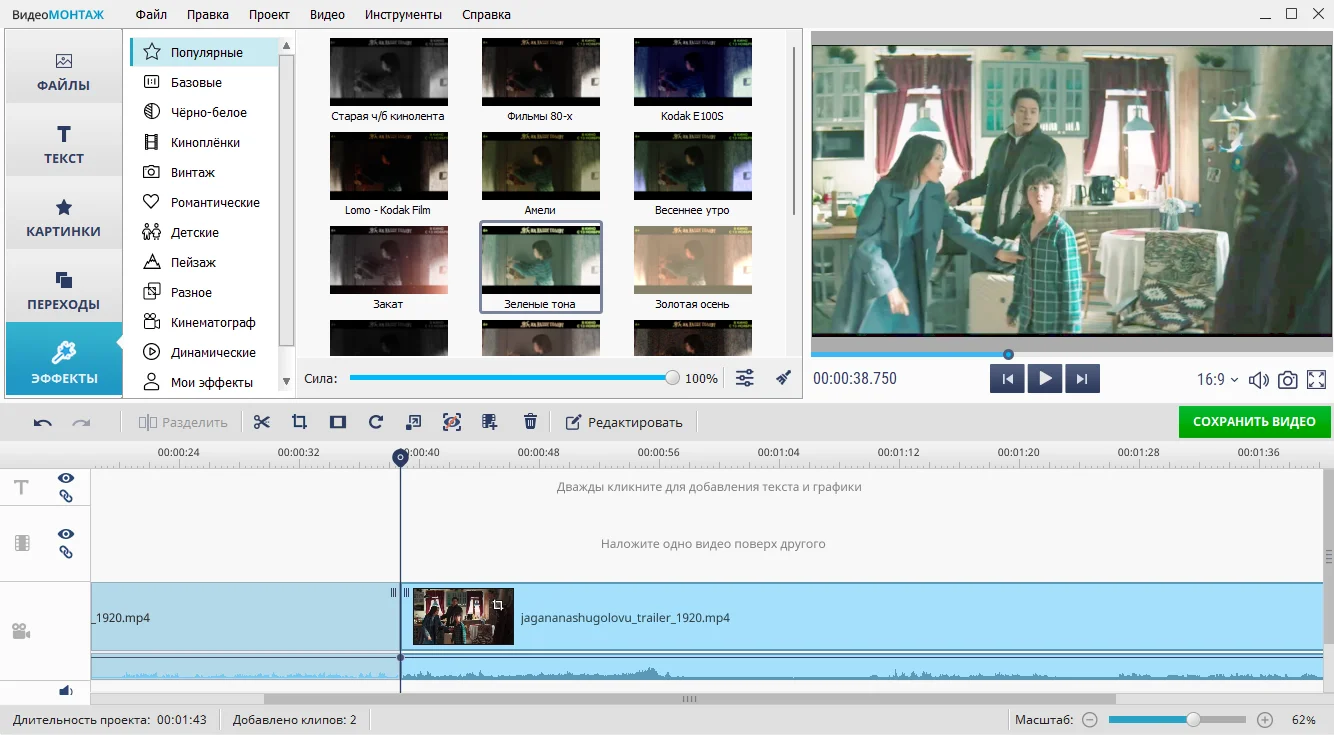Click the green СОХРАНИТЬ ВИДЕО button
Screen dimensions: 1334x735
(1254, 422)
